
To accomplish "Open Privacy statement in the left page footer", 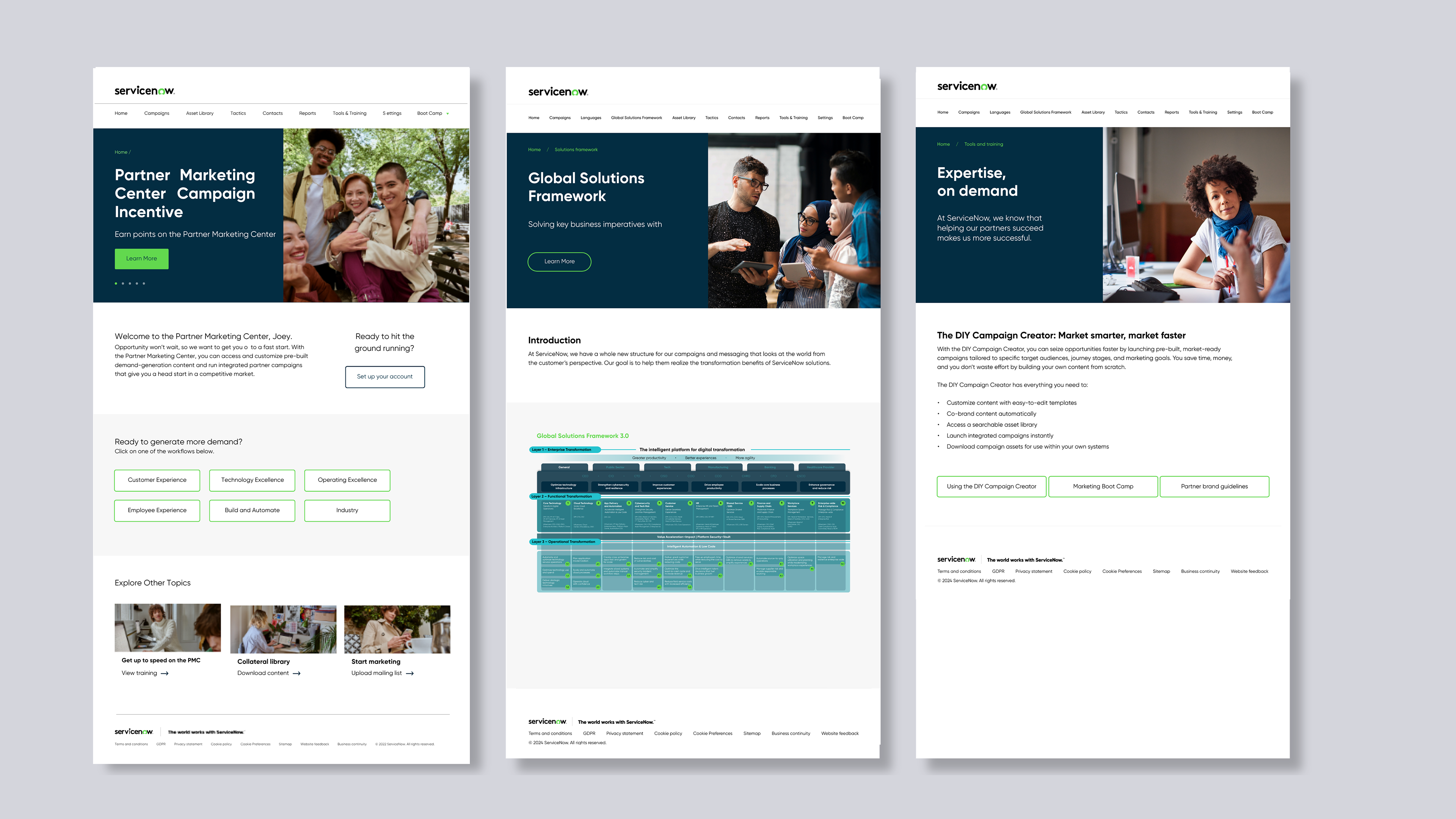I will [x=188, y=744].
